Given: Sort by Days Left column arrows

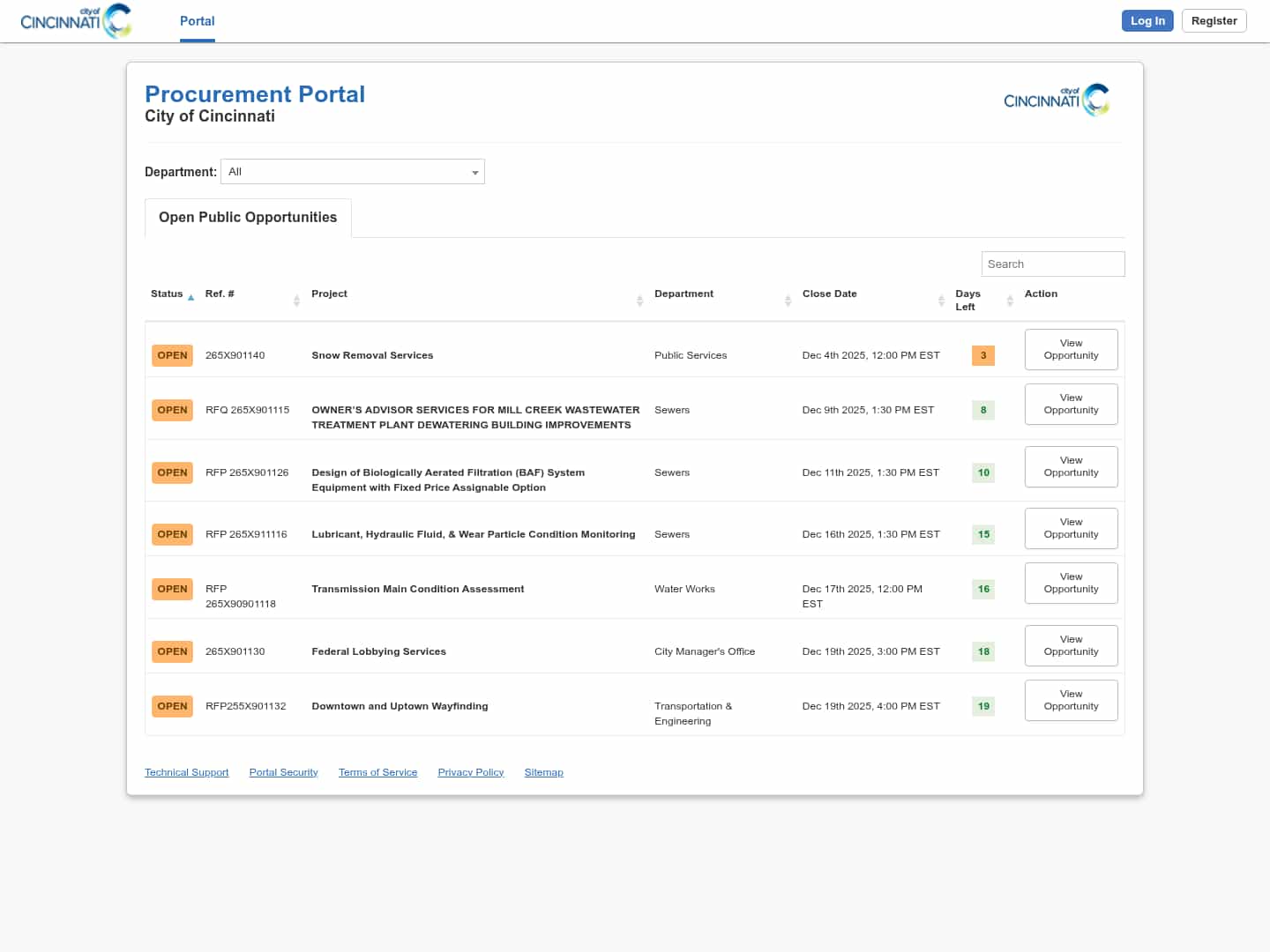Looking at the screenshot, I should tap(1010, 301).
